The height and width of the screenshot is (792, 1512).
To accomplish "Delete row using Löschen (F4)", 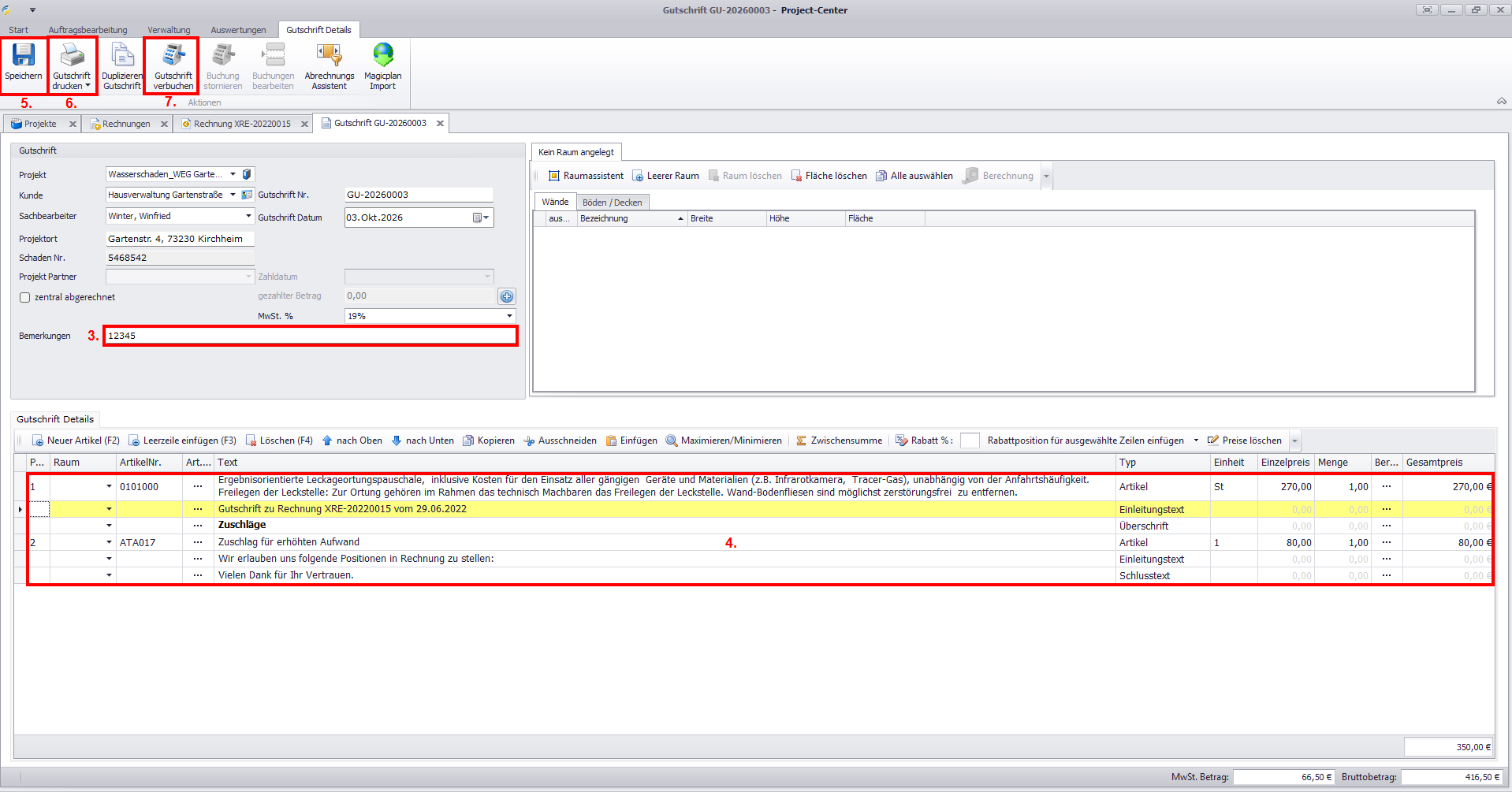I will [279, 441].
